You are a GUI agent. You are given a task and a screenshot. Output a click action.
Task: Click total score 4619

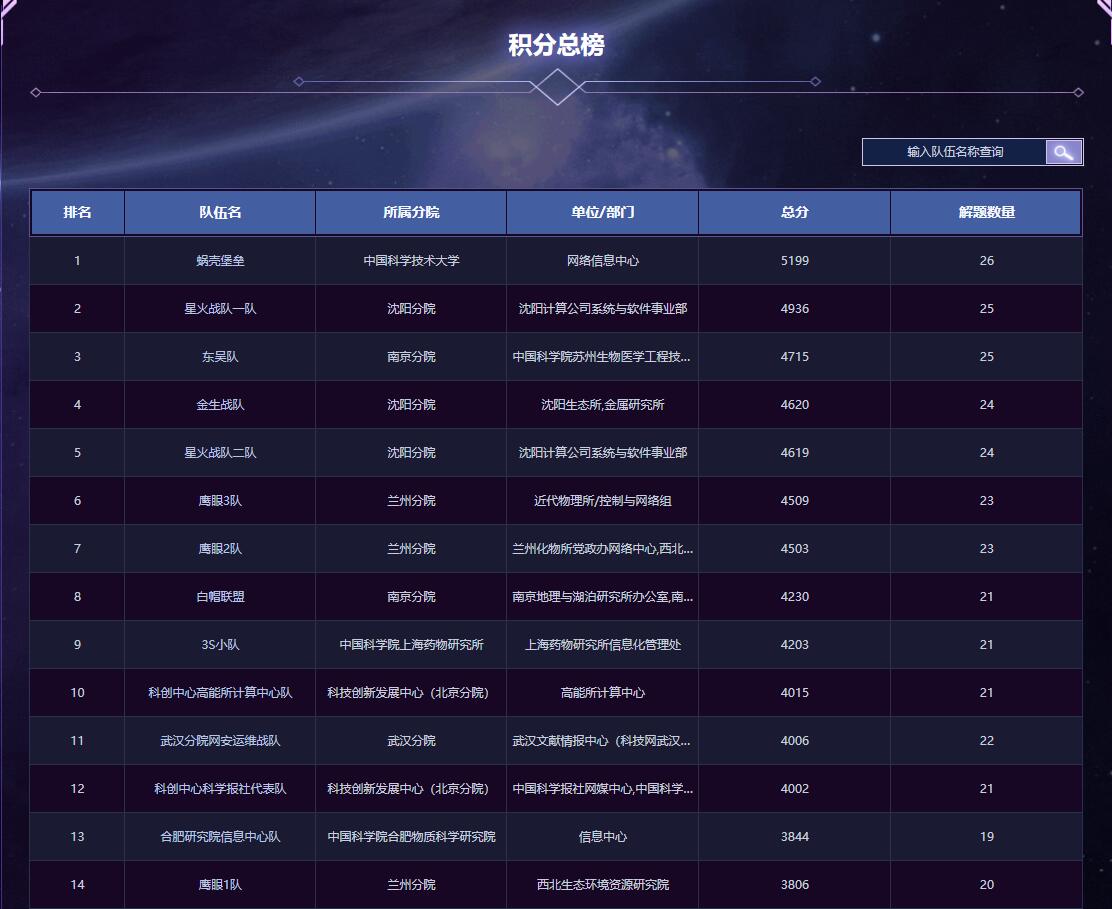click(794, 452)
